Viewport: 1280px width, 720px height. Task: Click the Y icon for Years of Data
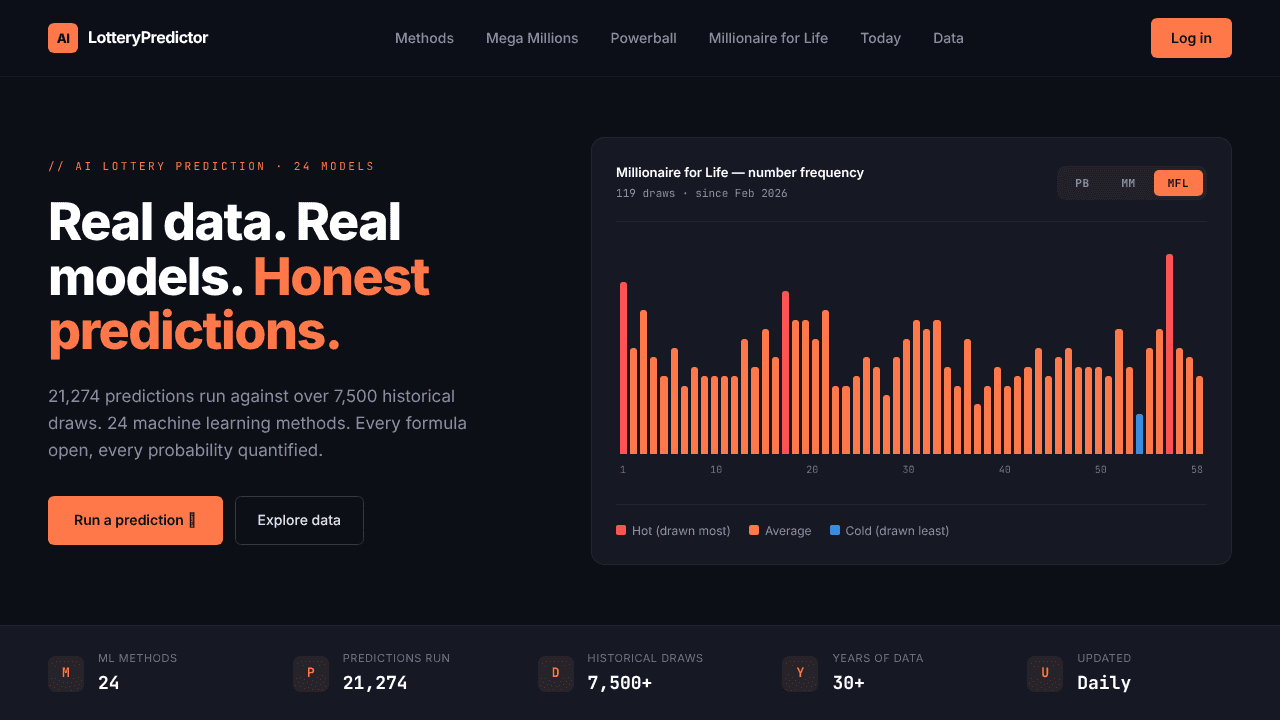(800, 673)
